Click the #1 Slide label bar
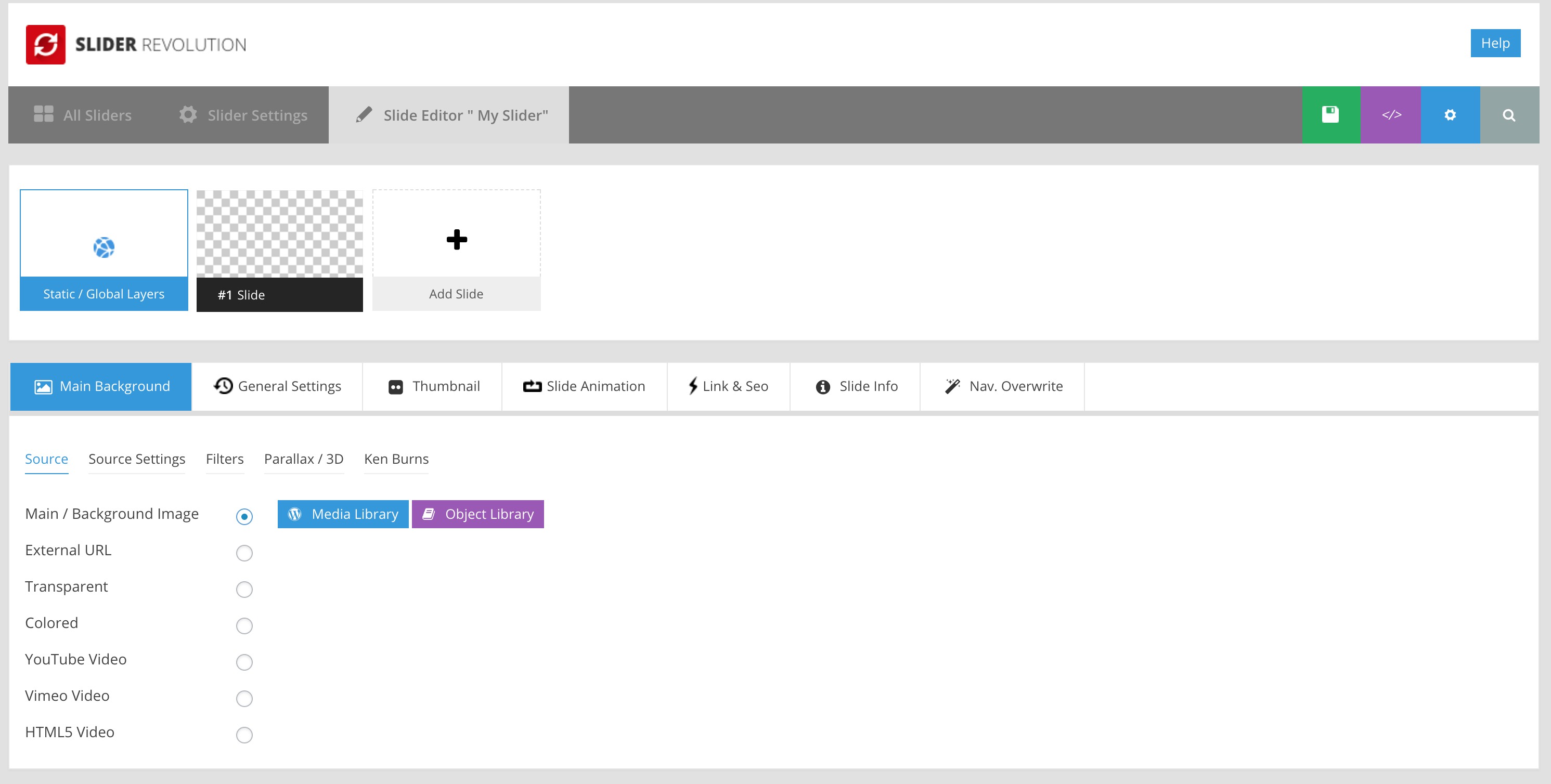 click(280, 295)
